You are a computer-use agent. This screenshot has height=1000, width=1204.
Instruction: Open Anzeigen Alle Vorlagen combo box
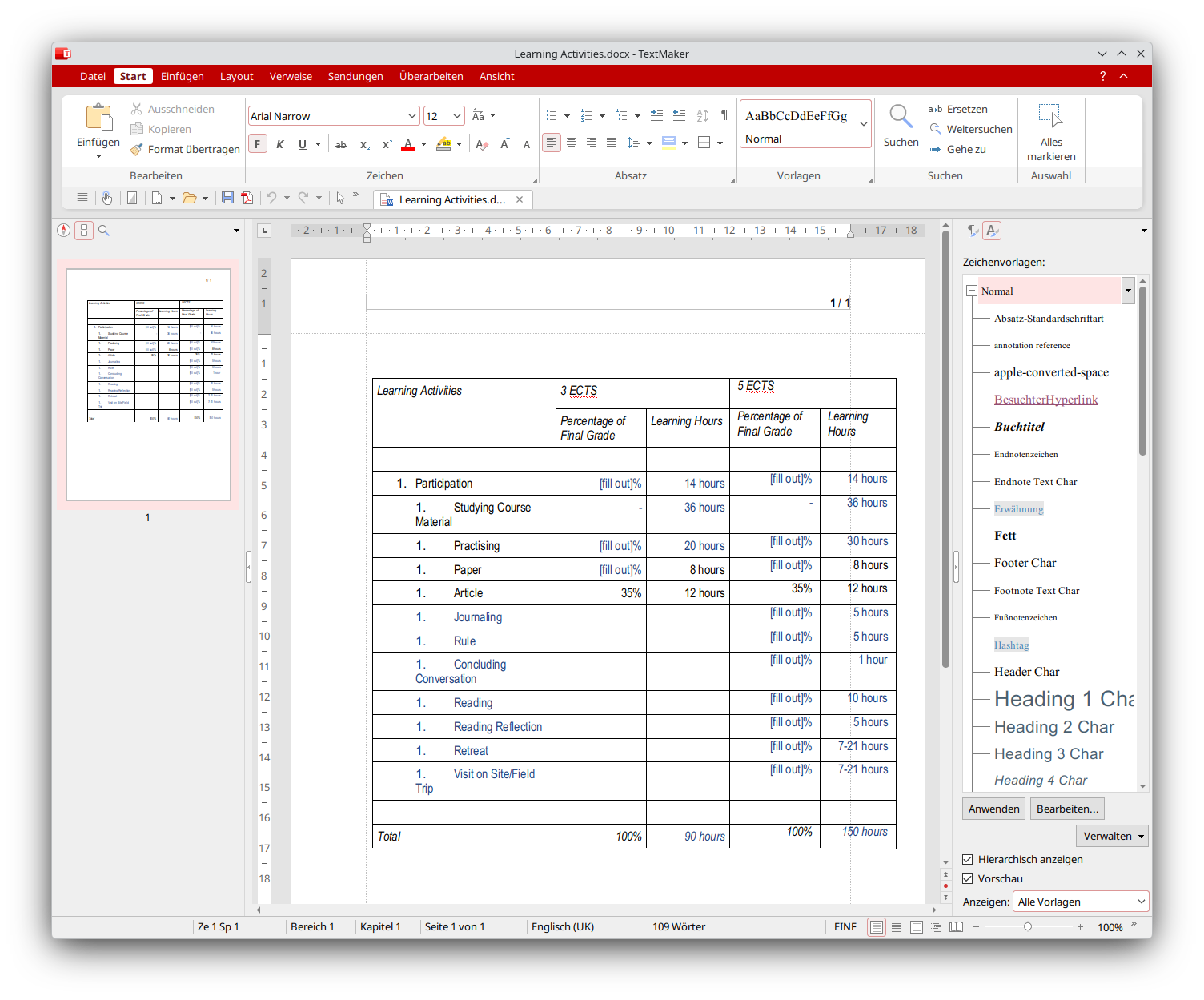1081,902
